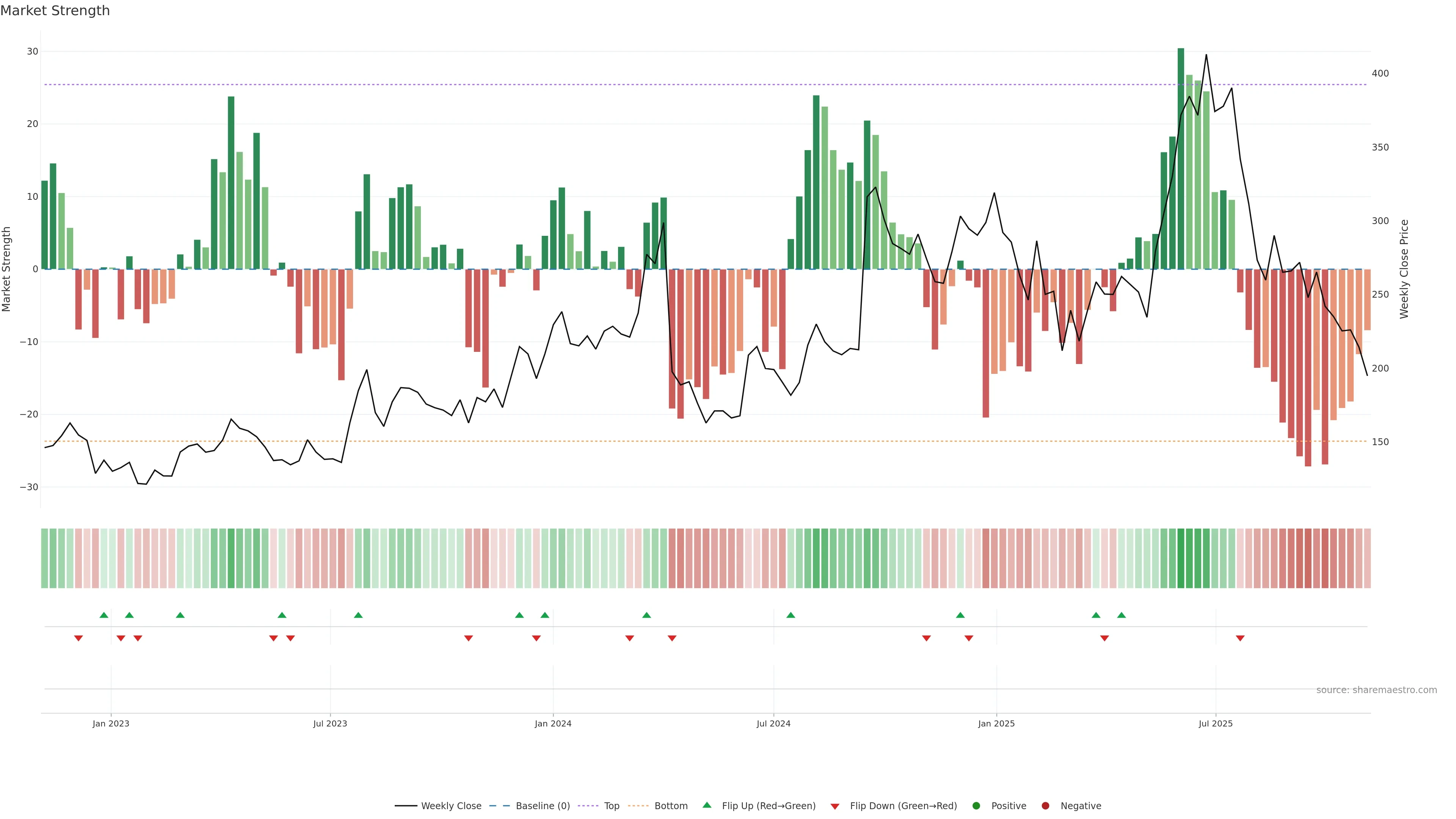Image resolution: width=1456 pixels, height=819 pixels.
Task: Click the source: sharemaestro.com text
Action: coord(1376,690)
